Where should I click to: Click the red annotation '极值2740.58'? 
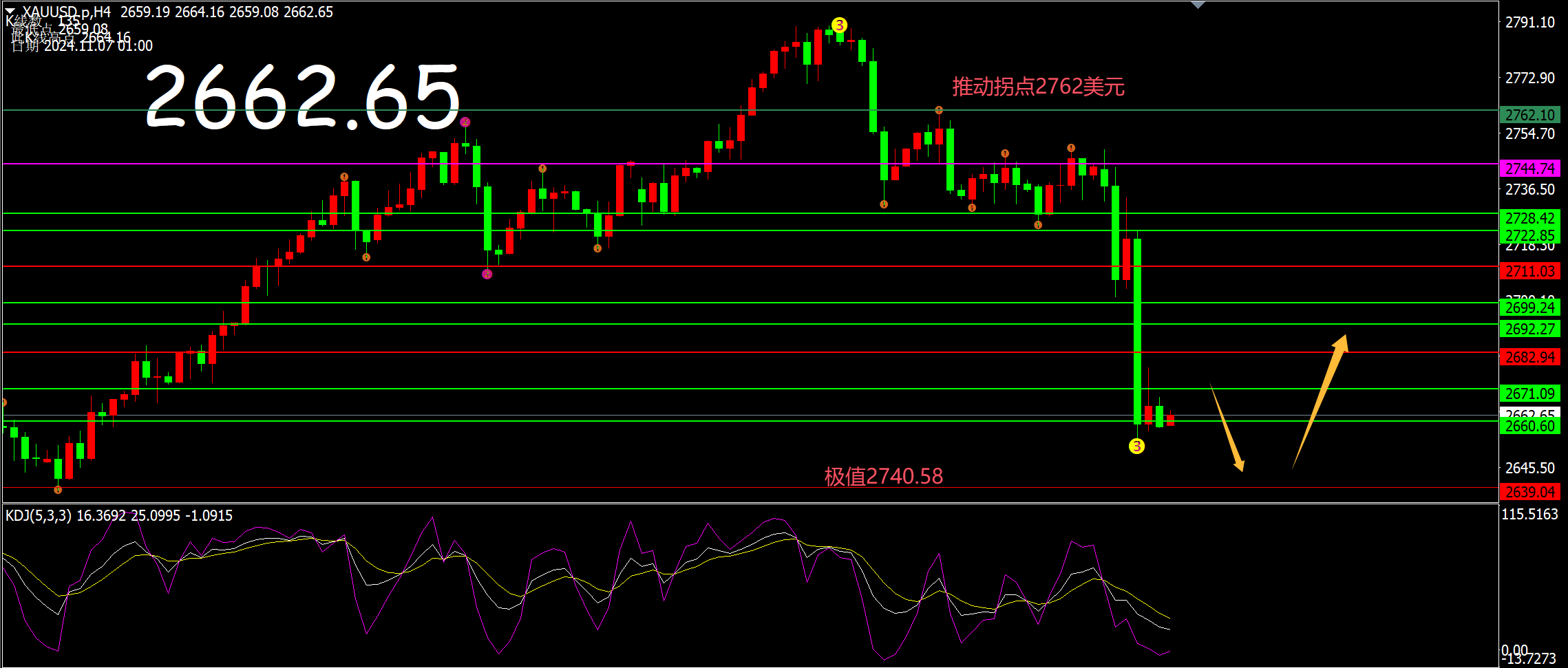tap(884, 476)
